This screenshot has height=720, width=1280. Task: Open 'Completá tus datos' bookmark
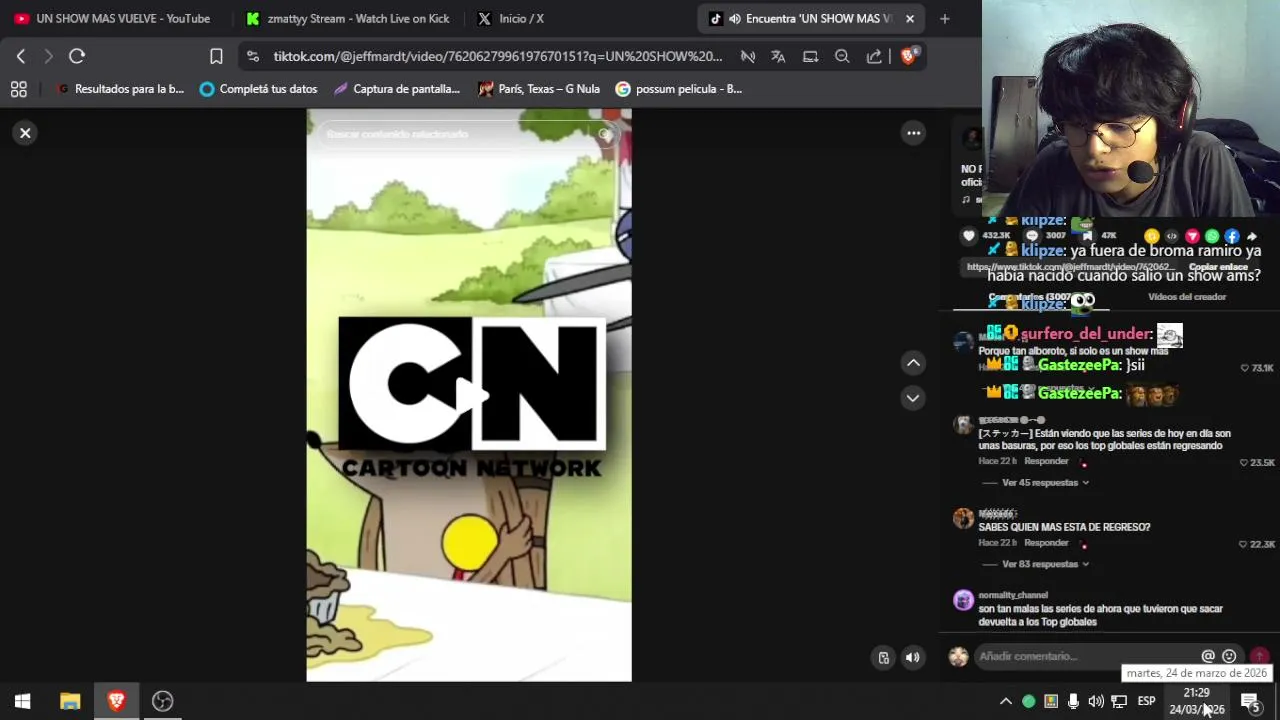point(258,89)
